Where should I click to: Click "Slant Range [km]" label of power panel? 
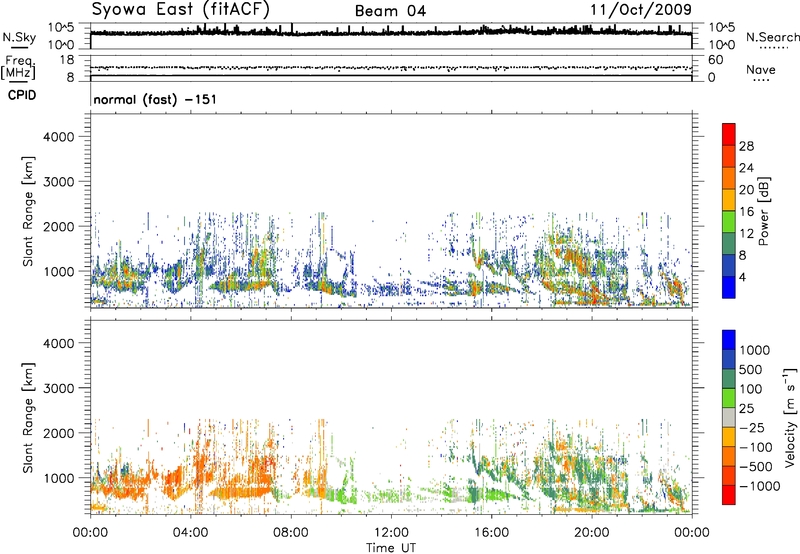click(x=28, y=211)
